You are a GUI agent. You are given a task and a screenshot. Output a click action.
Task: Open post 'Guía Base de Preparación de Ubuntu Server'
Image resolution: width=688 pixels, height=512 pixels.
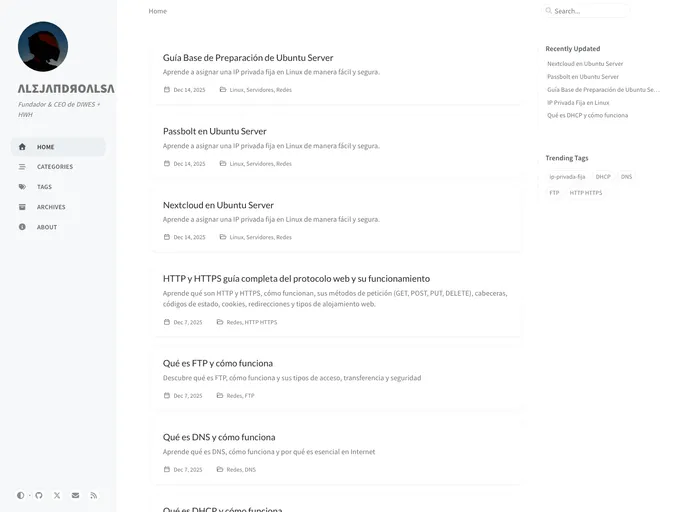[x=248, y=58]
